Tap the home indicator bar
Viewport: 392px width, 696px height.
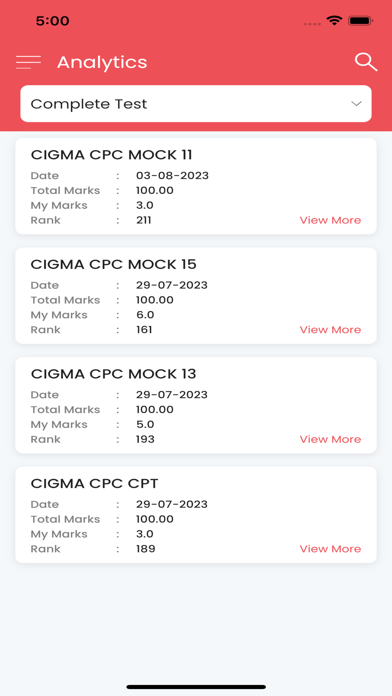[x=196, y=687]
